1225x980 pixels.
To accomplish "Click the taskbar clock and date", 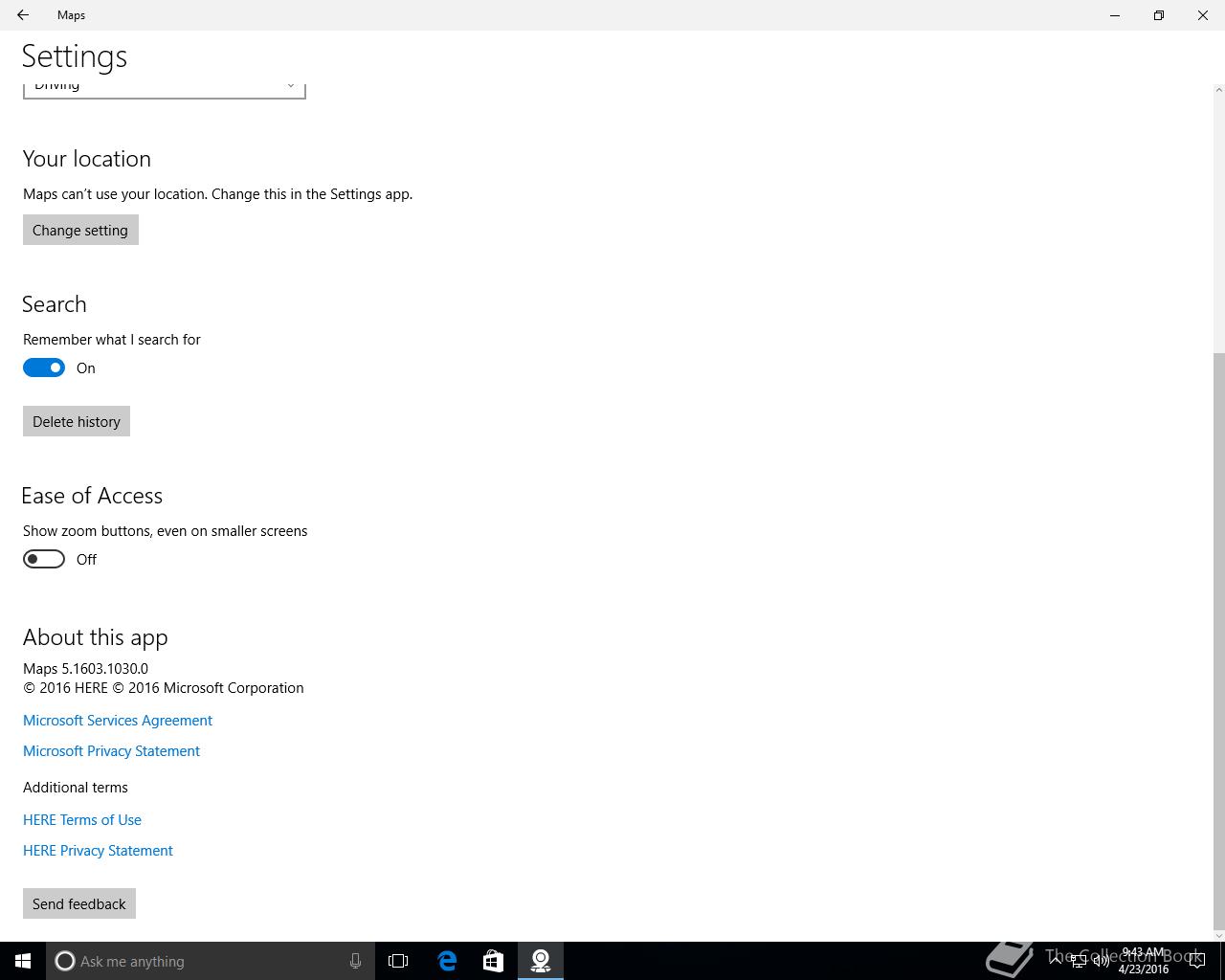I will click(x=1144, y=961).
